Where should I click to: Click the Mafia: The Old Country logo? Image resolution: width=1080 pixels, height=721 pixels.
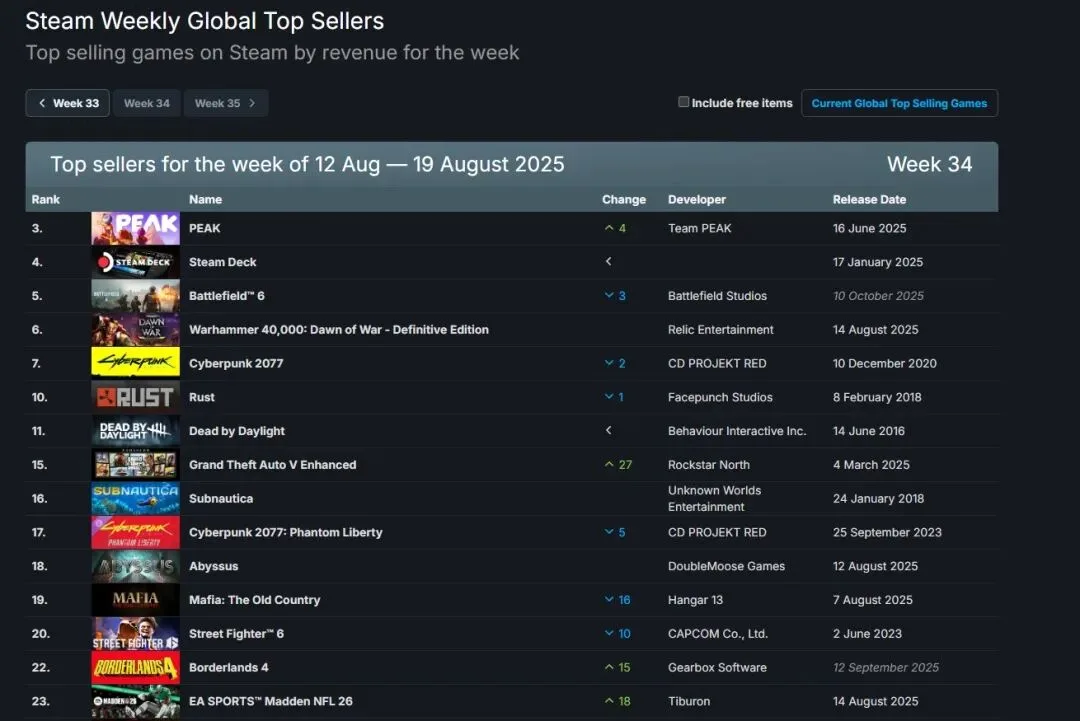[x=135, y=600]
